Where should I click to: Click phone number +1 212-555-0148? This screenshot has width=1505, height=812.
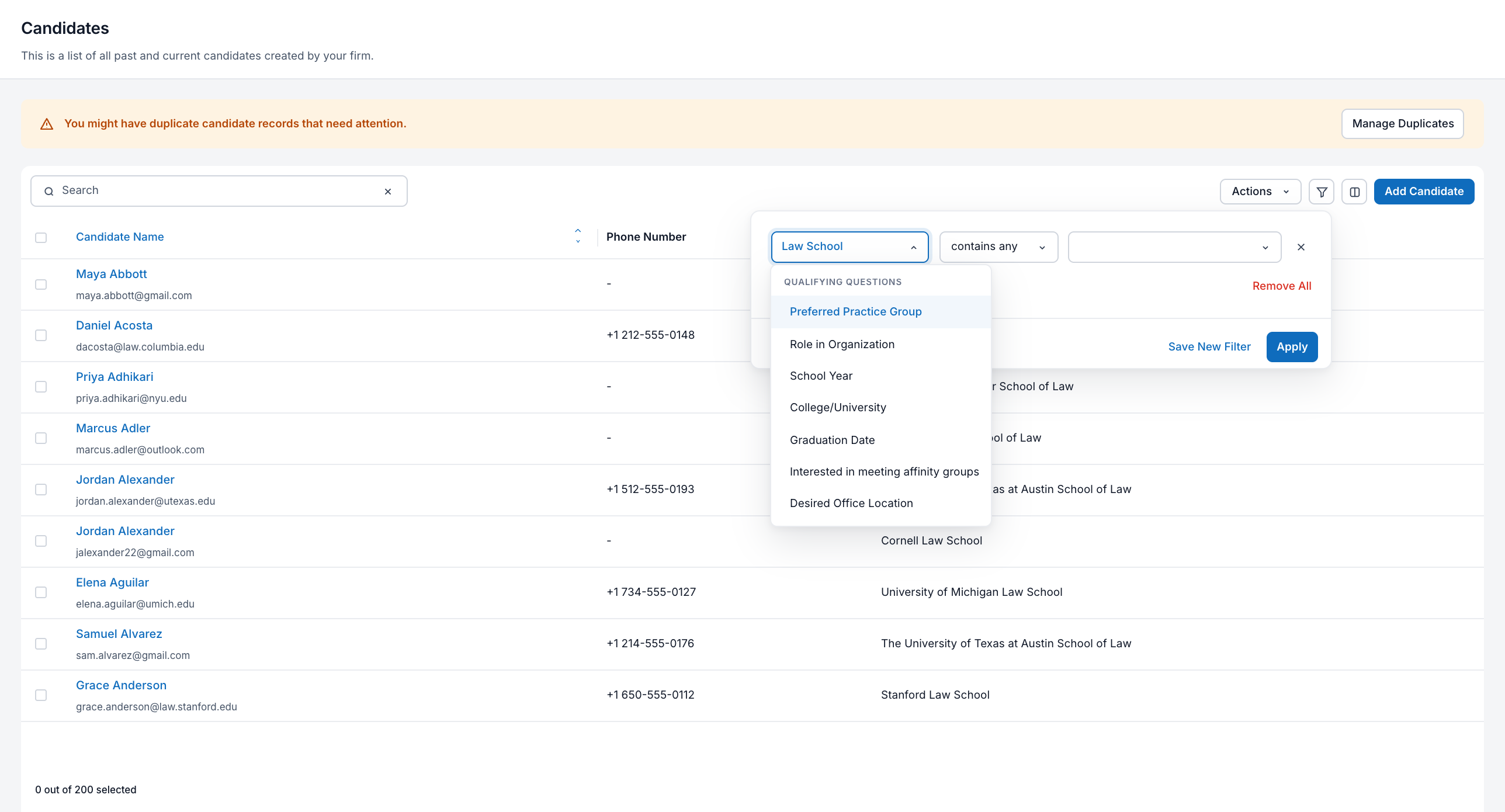(x=650, y=335)
